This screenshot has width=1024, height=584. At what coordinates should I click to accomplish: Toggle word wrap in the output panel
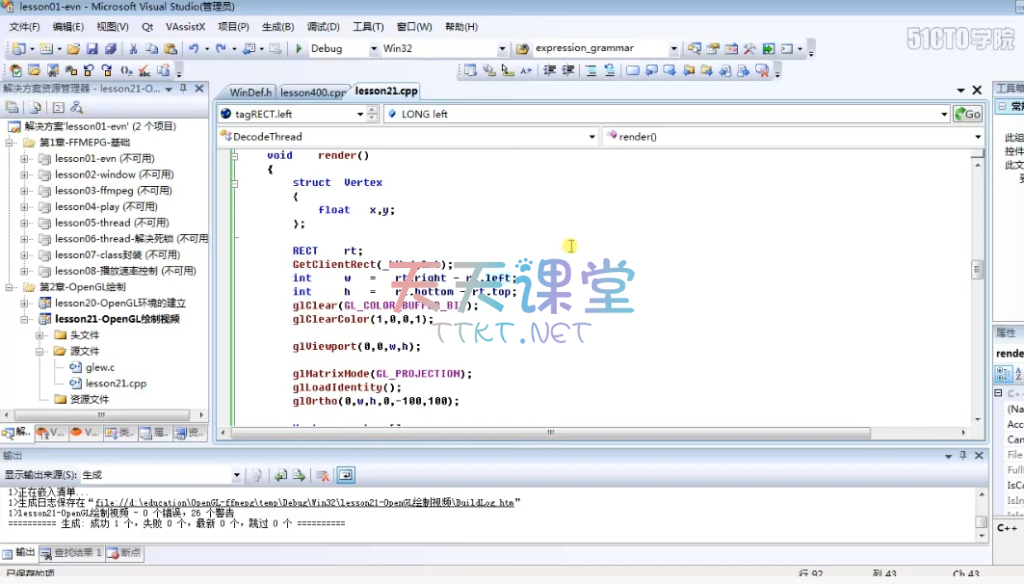345,475
